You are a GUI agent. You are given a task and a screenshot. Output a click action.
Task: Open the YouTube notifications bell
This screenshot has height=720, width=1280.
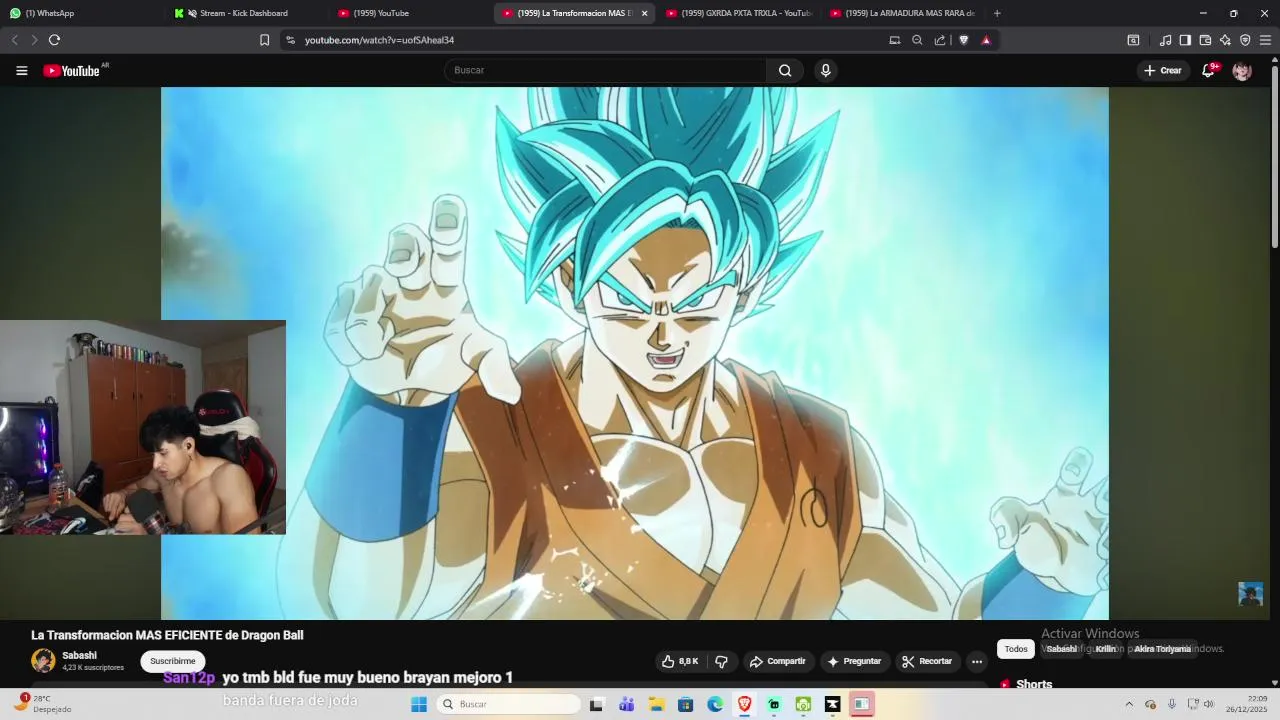click(x=1208, y=70)
